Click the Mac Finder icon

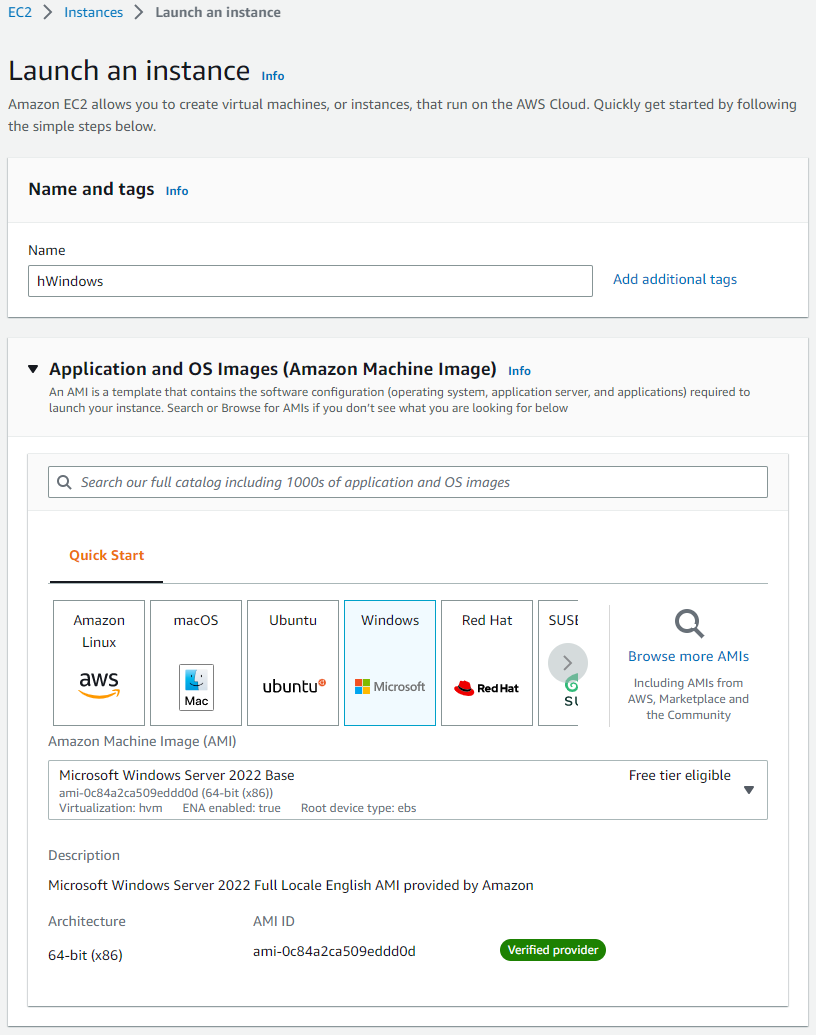click(x=196, y=687)
